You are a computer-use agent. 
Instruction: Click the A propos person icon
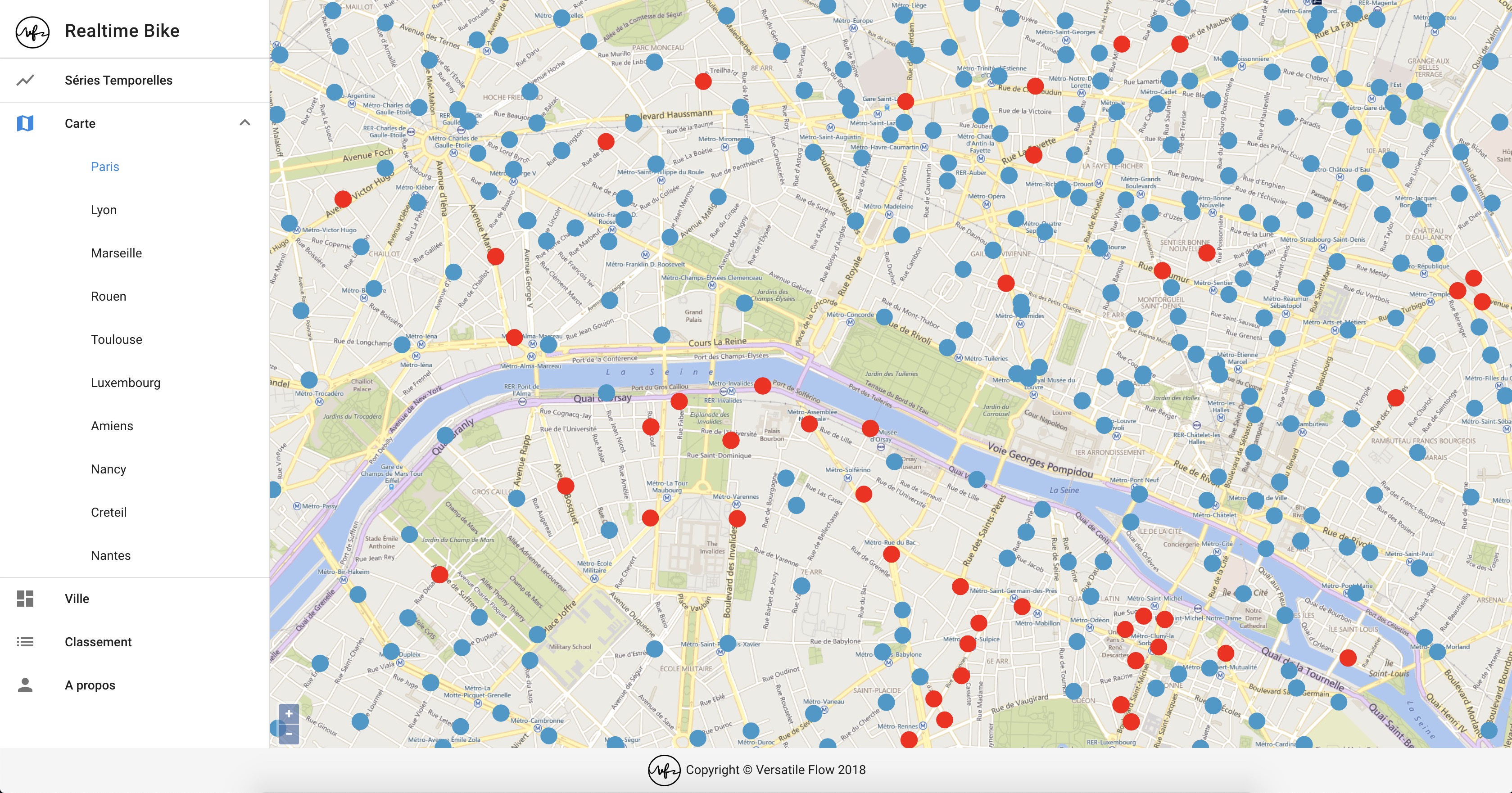tap(25, 685)
